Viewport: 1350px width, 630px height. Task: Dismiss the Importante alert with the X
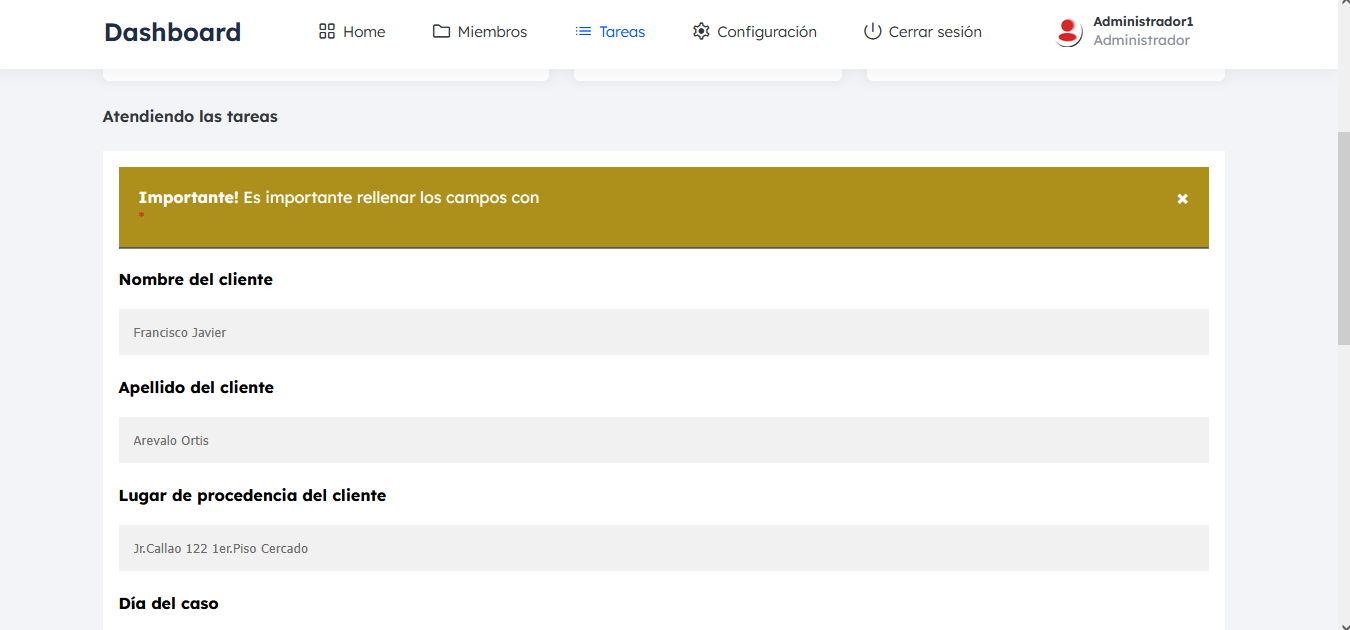(x=1182, y=199)
